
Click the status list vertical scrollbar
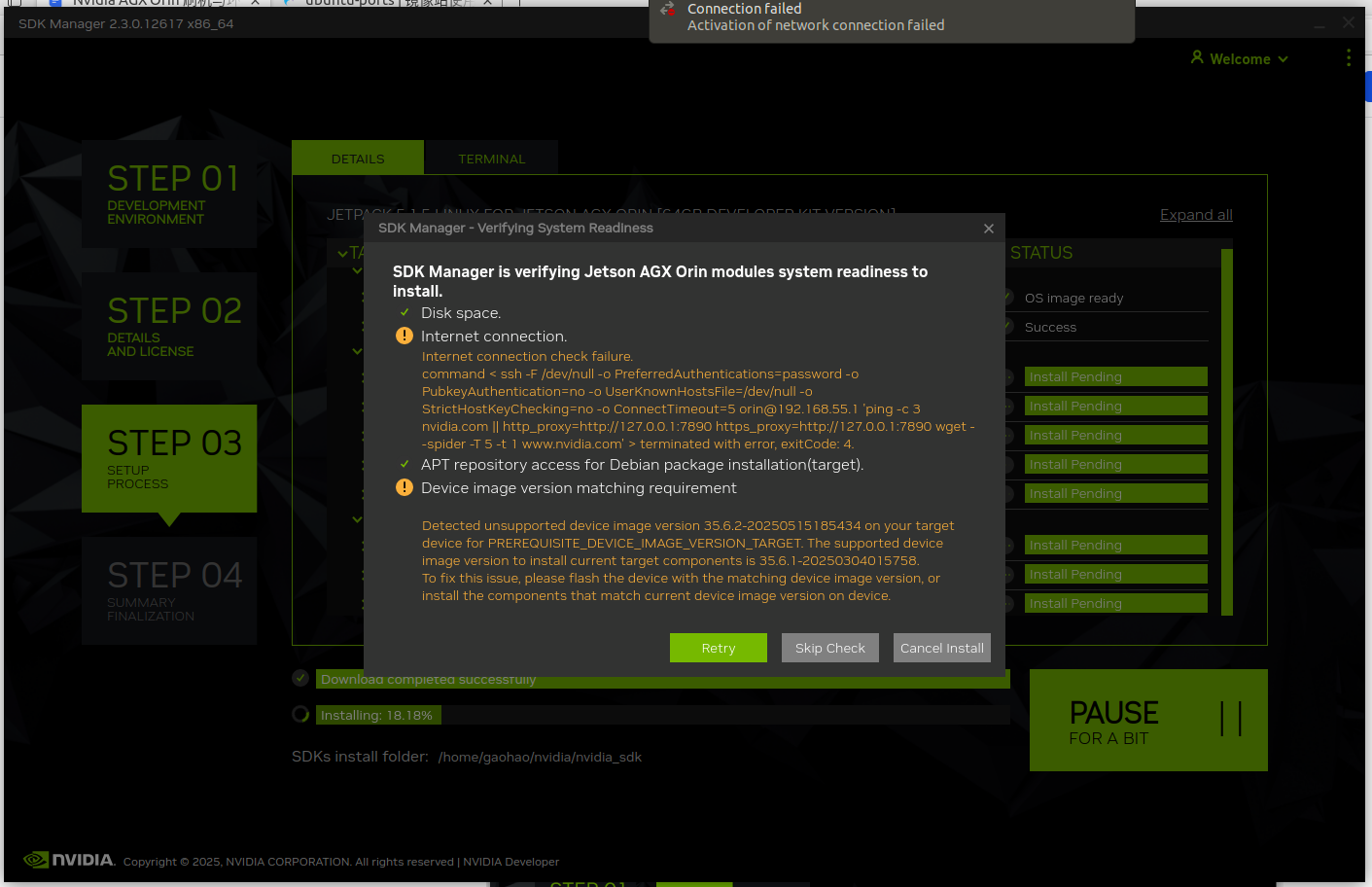click(1227, 433)
